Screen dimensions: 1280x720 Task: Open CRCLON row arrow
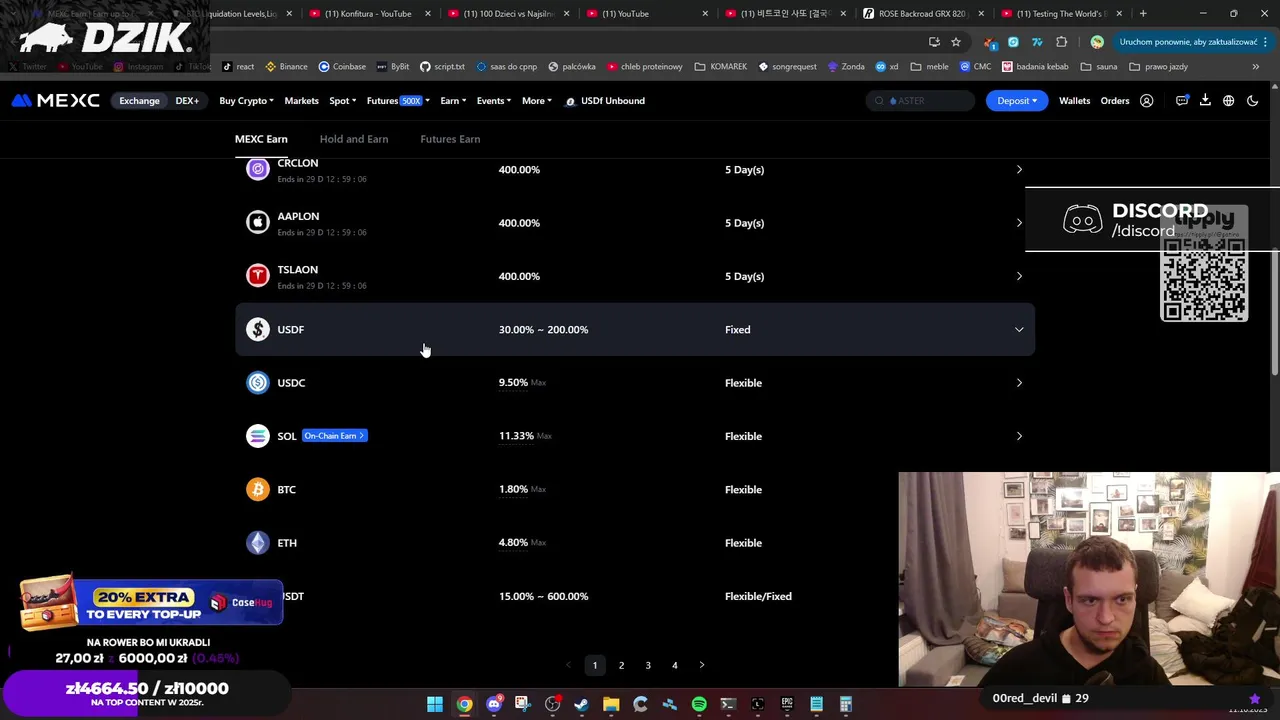[x=1019, y=170]
